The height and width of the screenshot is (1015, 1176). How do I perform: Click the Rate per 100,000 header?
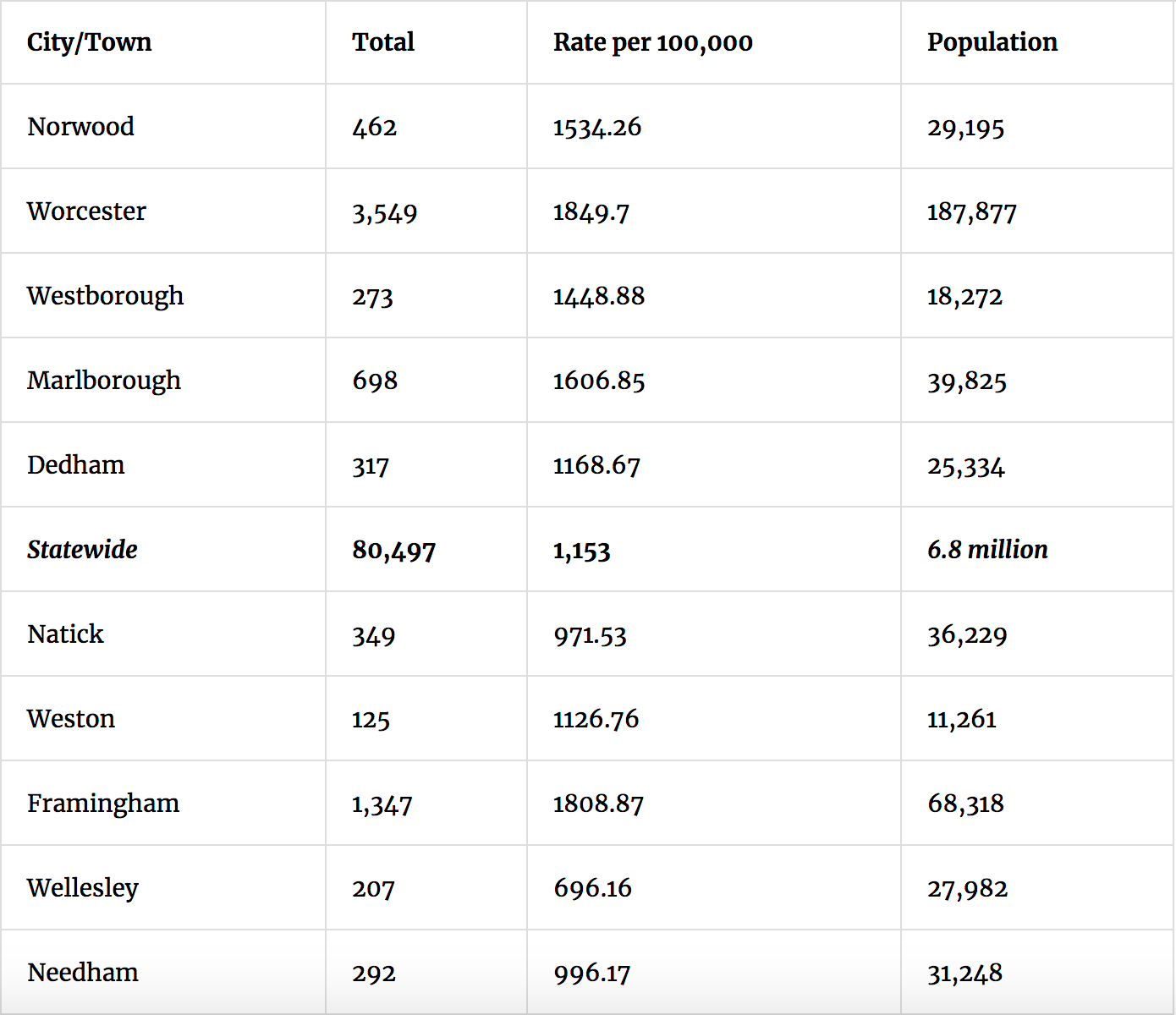coord(652,42)
